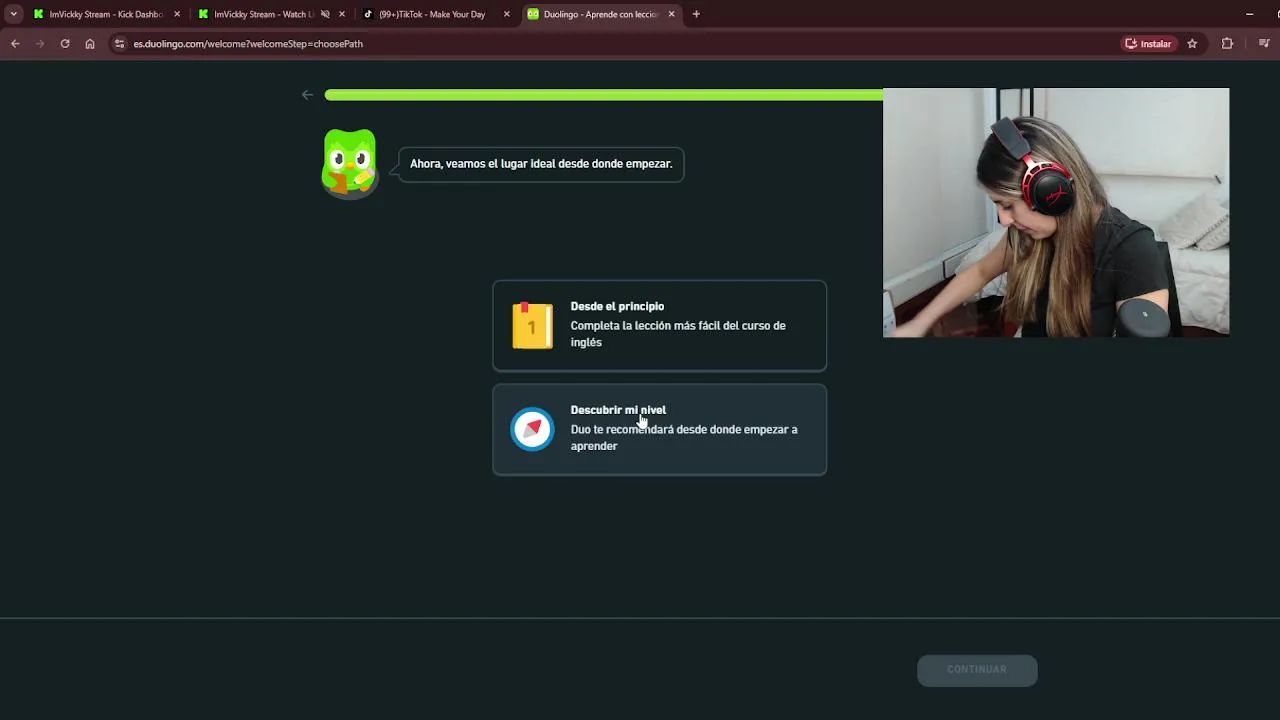Viewport: 1280px width, 720px height.
Task: Open a new browser tab
Action: click(696, 14)
